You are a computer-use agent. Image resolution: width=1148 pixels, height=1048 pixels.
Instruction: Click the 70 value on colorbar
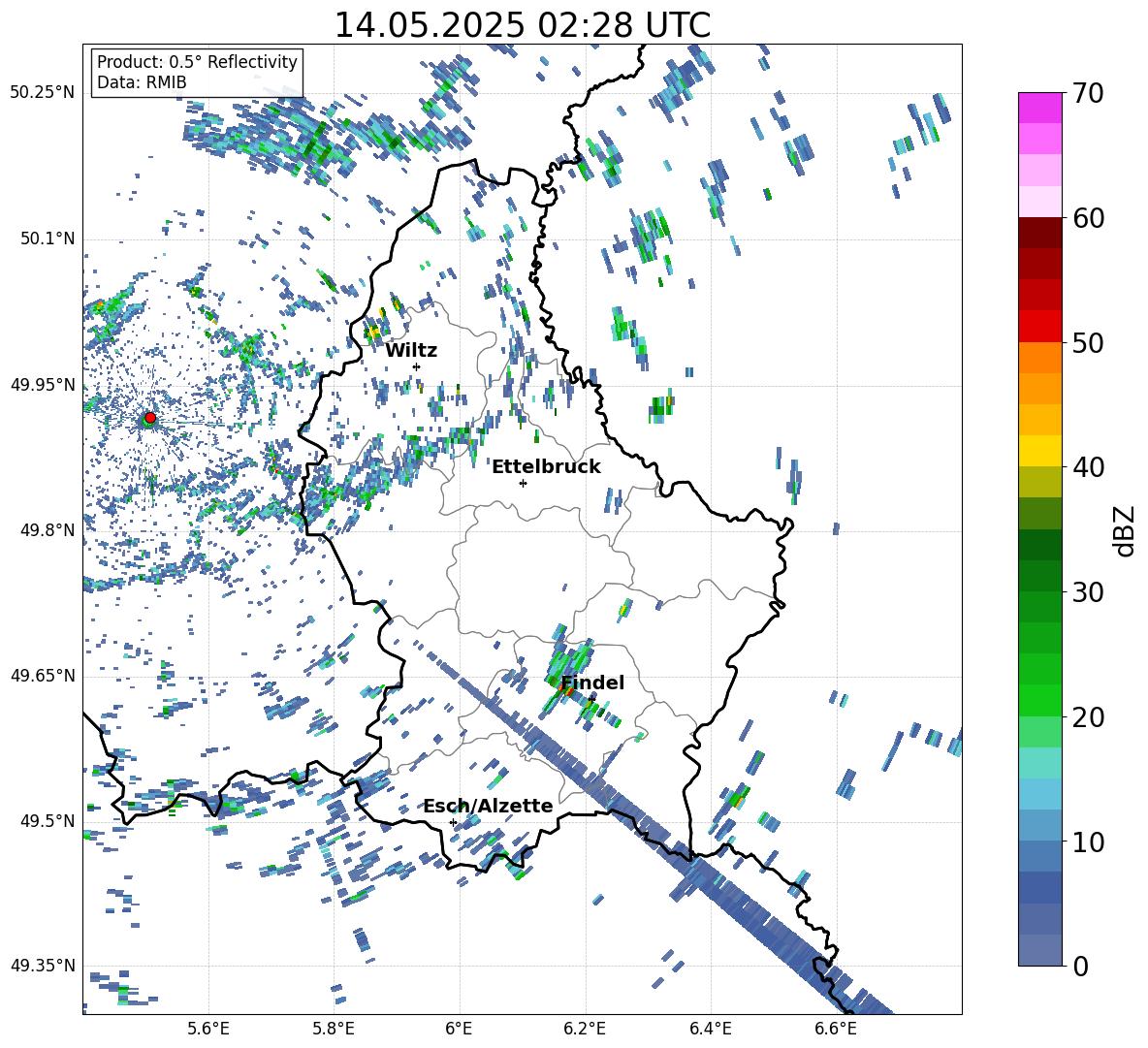click(x=1088, y=93)
